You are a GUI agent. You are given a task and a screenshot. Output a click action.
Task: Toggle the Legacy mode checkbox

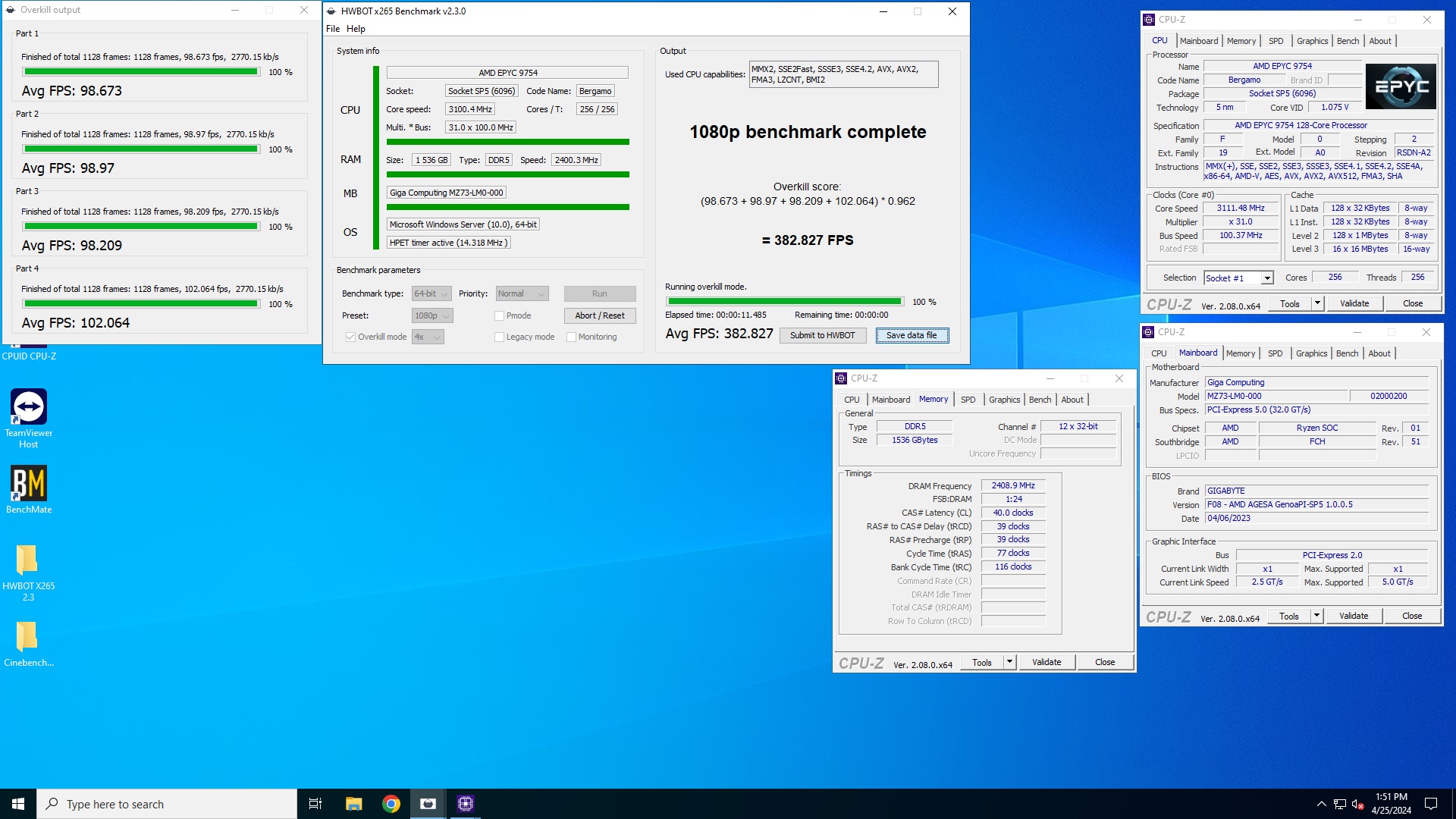click(499, 337)
